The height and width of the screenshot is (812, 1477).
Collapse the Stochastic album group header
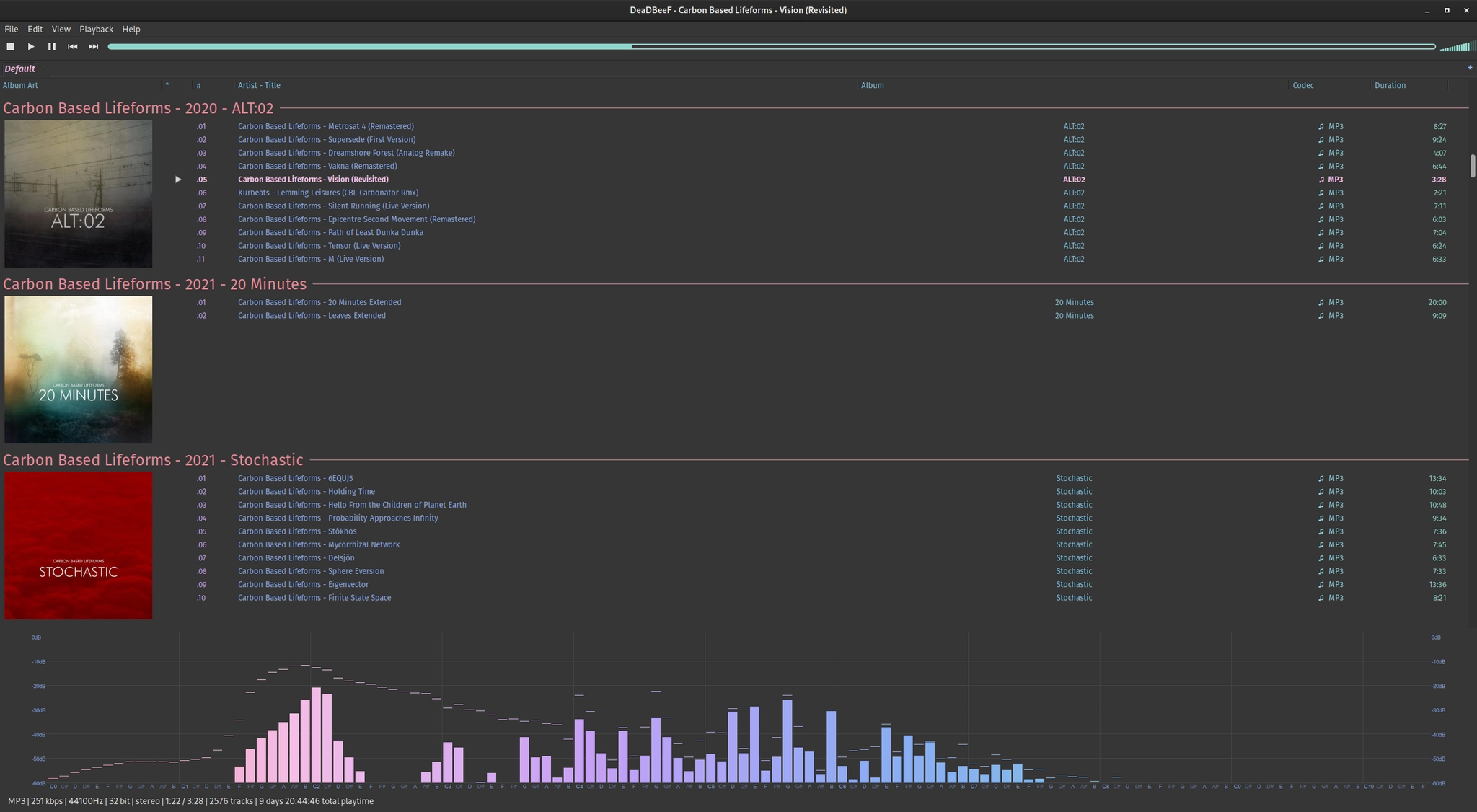click(153, 460)
